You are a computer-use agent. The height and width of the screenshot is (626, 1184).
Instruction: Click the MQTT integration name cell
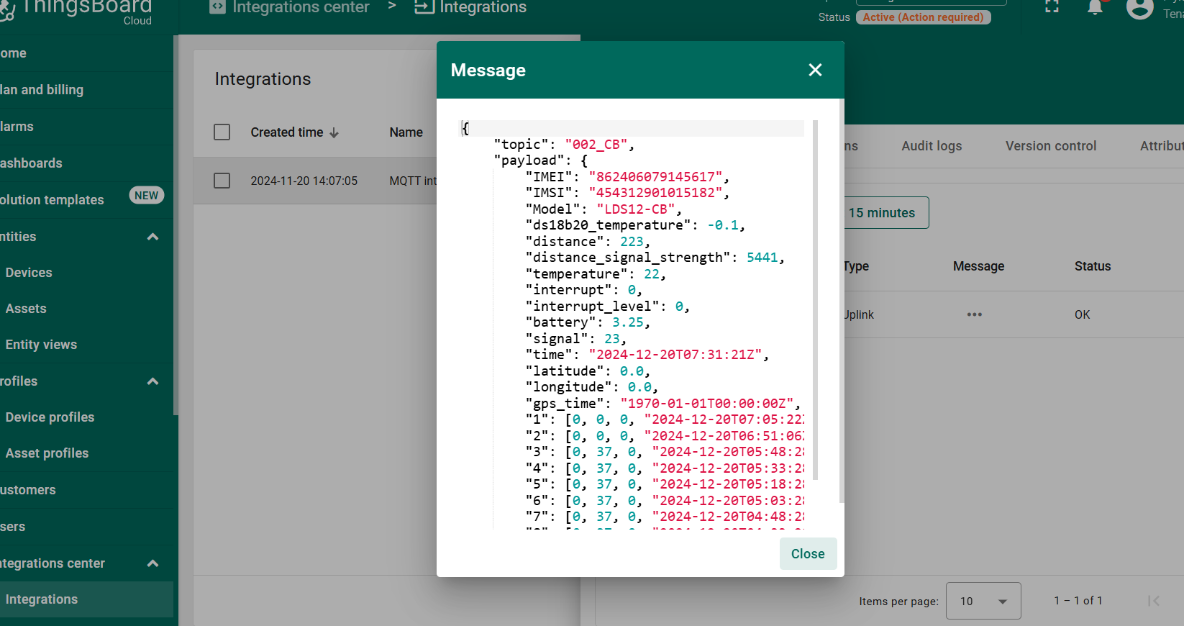(x=412, y=180)
